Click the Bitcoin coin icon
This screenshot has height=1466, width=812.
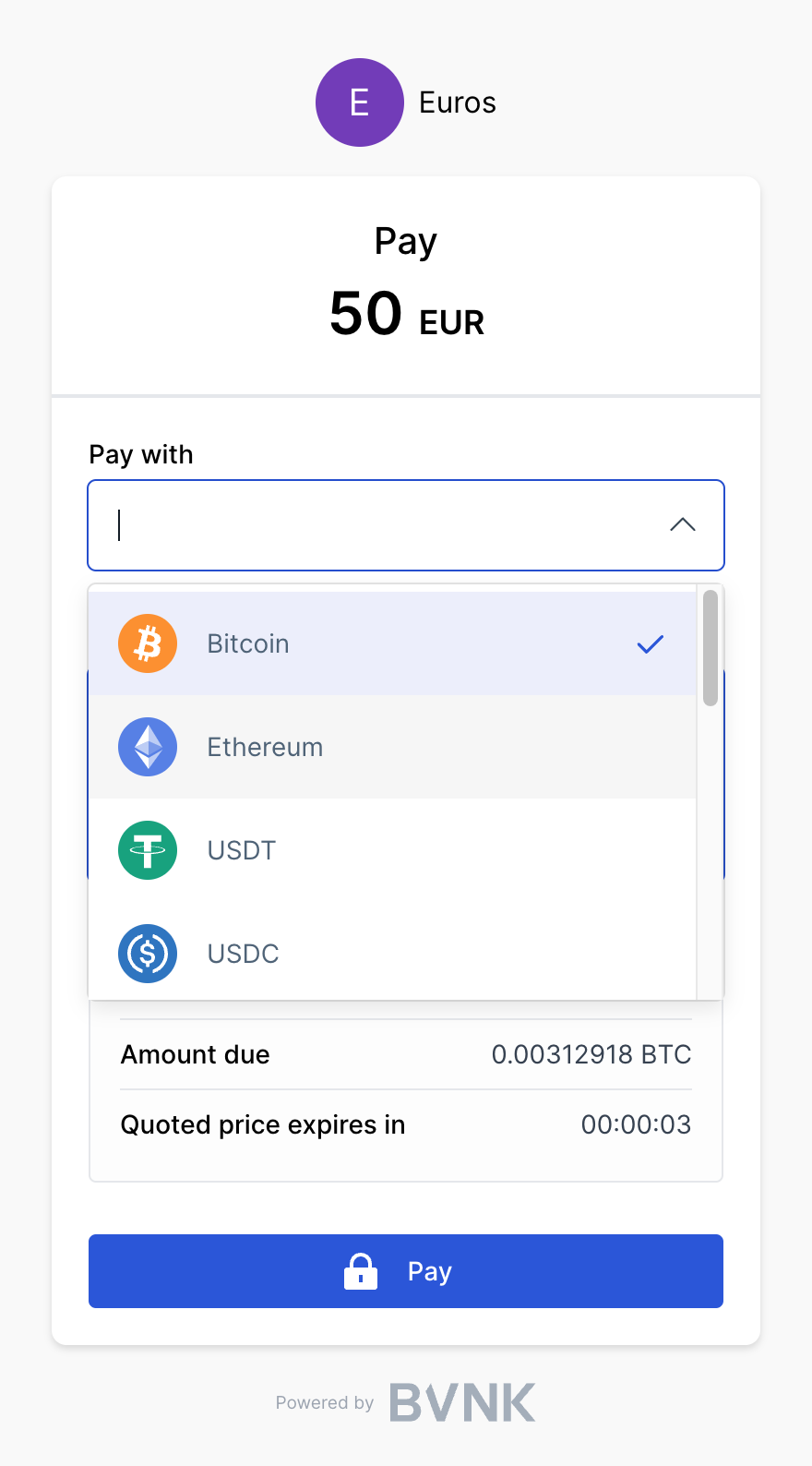[148, 643]
